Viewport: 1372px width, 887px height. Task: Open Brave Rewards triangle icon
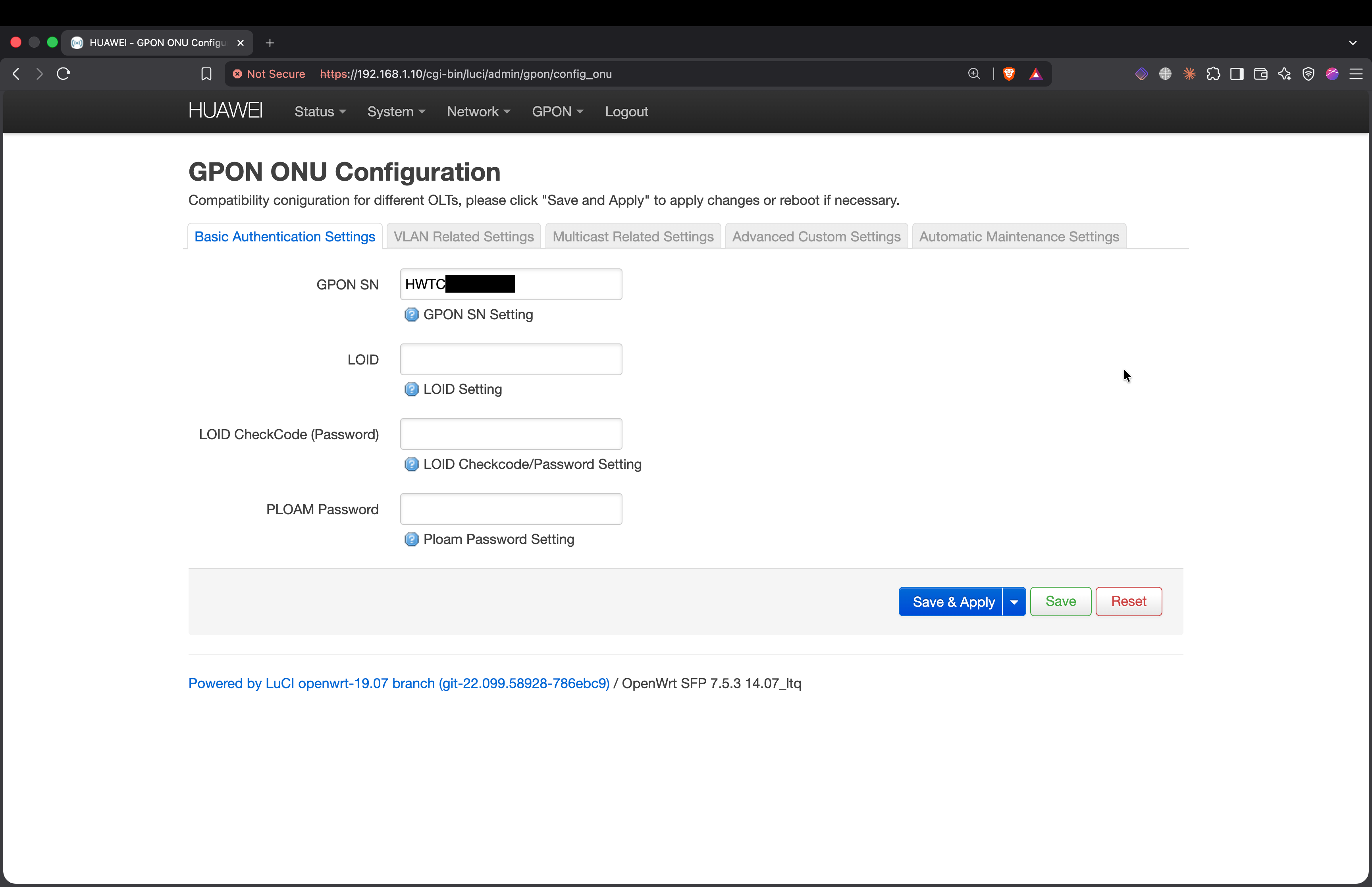[x=1035, y=74]
